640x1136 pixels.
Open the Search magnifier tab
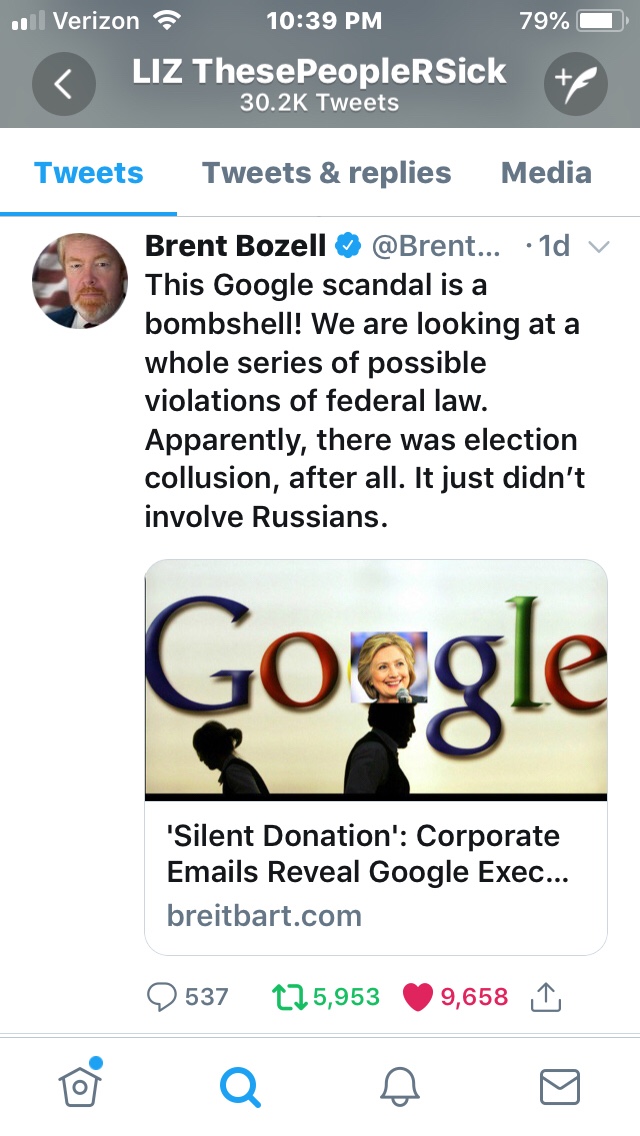click(x=240, y=1085)
